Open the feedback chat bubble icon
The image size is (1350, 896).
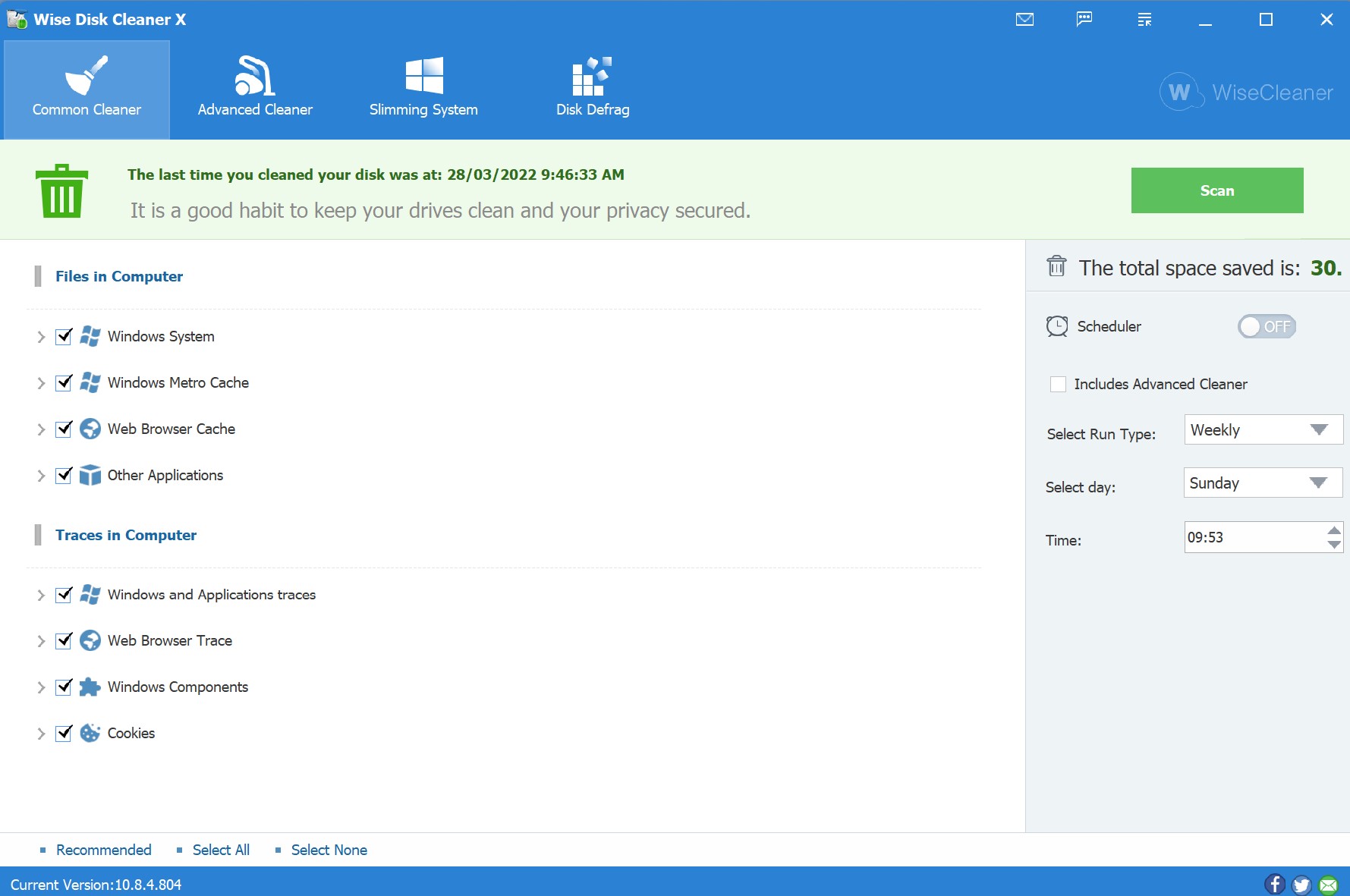coord(1084,20)
